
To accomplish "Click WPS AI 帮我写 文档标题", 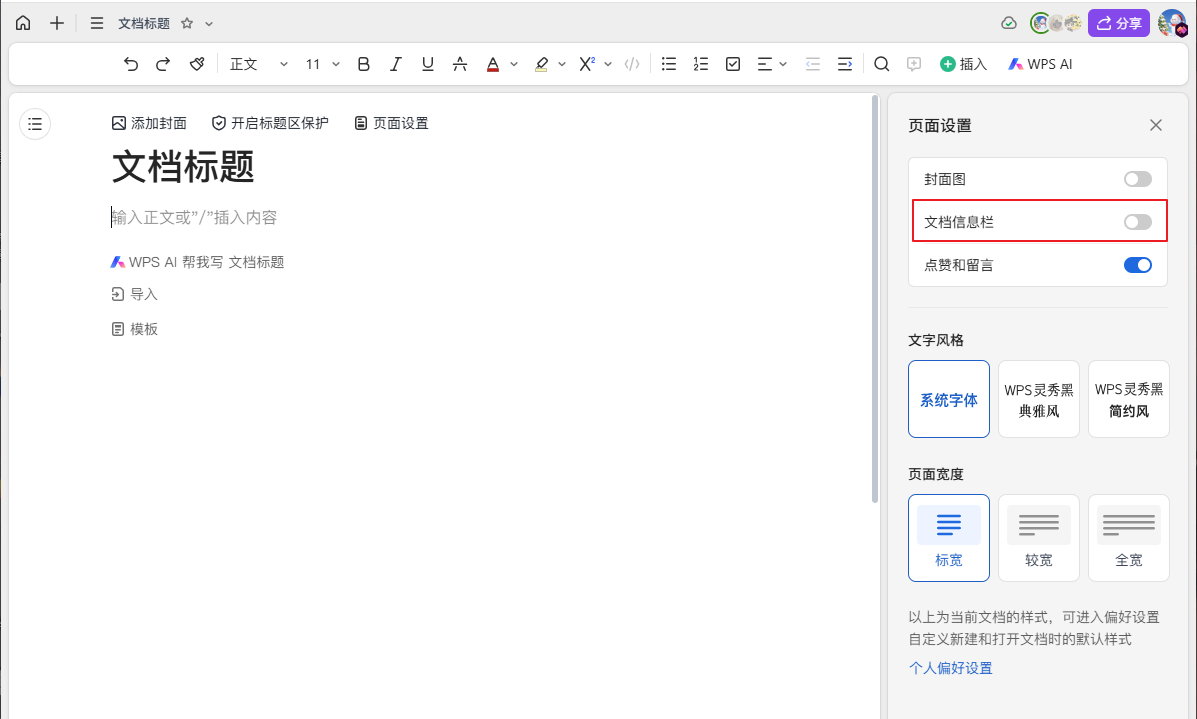I will [197, 262].
